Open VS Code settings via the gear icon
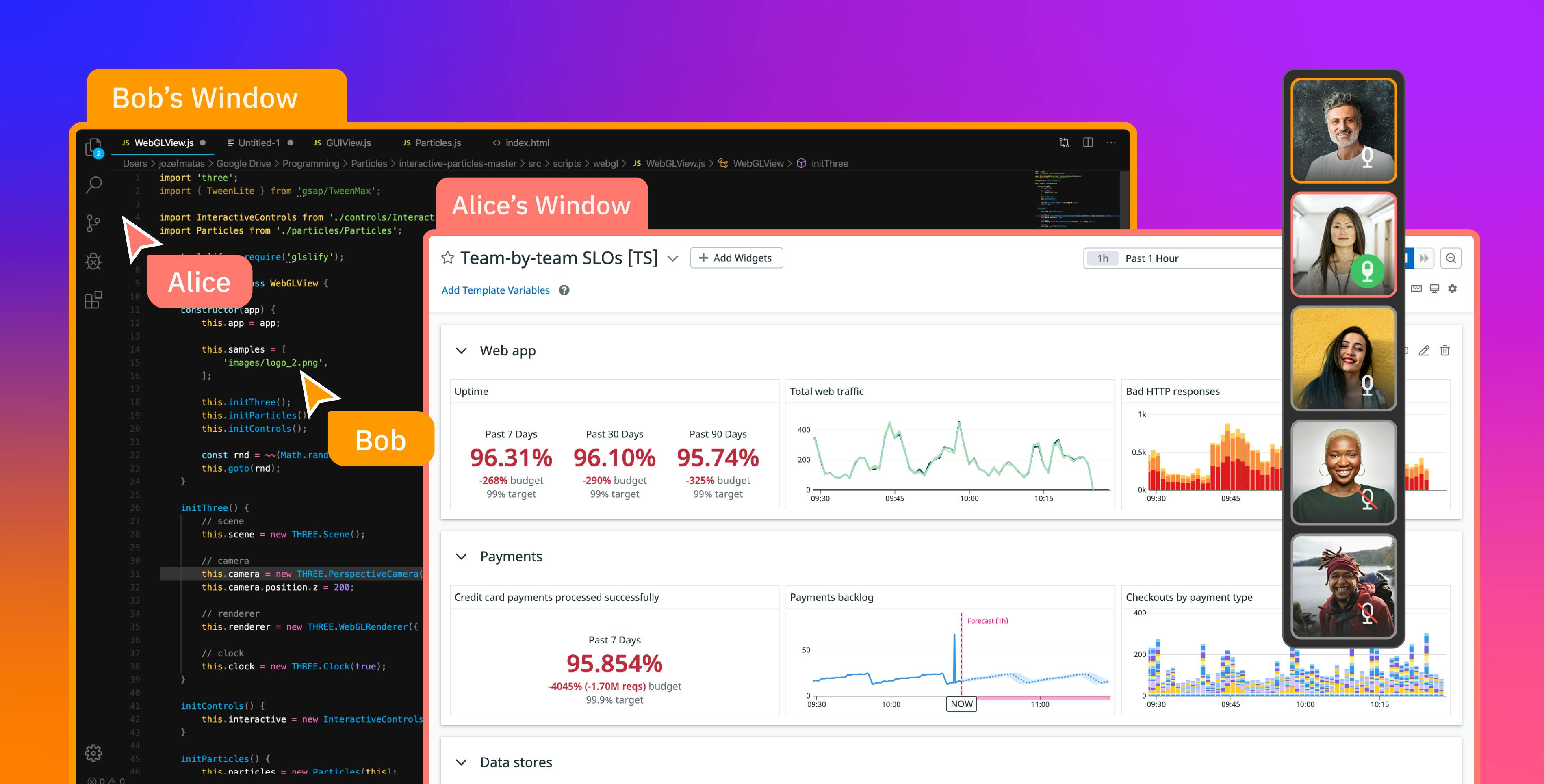Image resolution: width=1544 pixels, height=784 pixels. pyautogui.click(x=93, y=754)
